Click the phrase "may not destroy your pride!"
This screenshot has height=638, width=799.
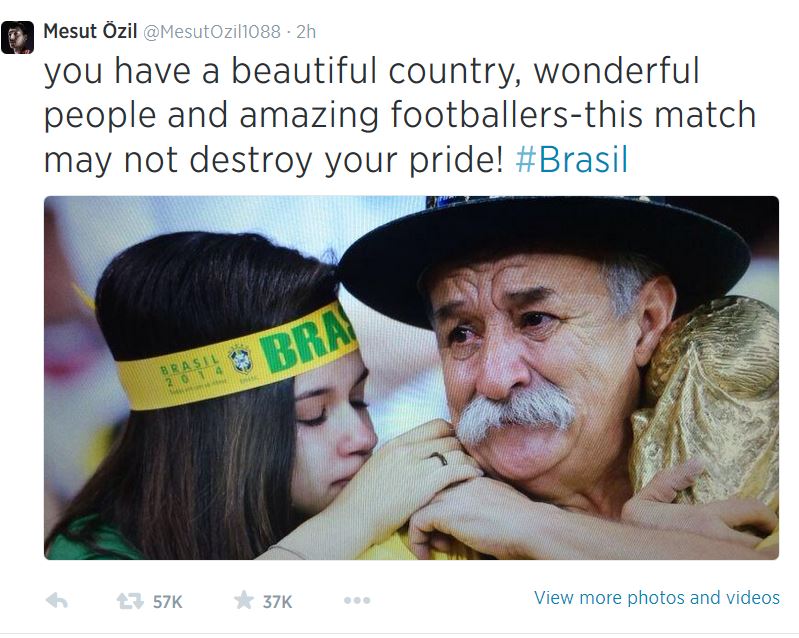pos(273,159)
